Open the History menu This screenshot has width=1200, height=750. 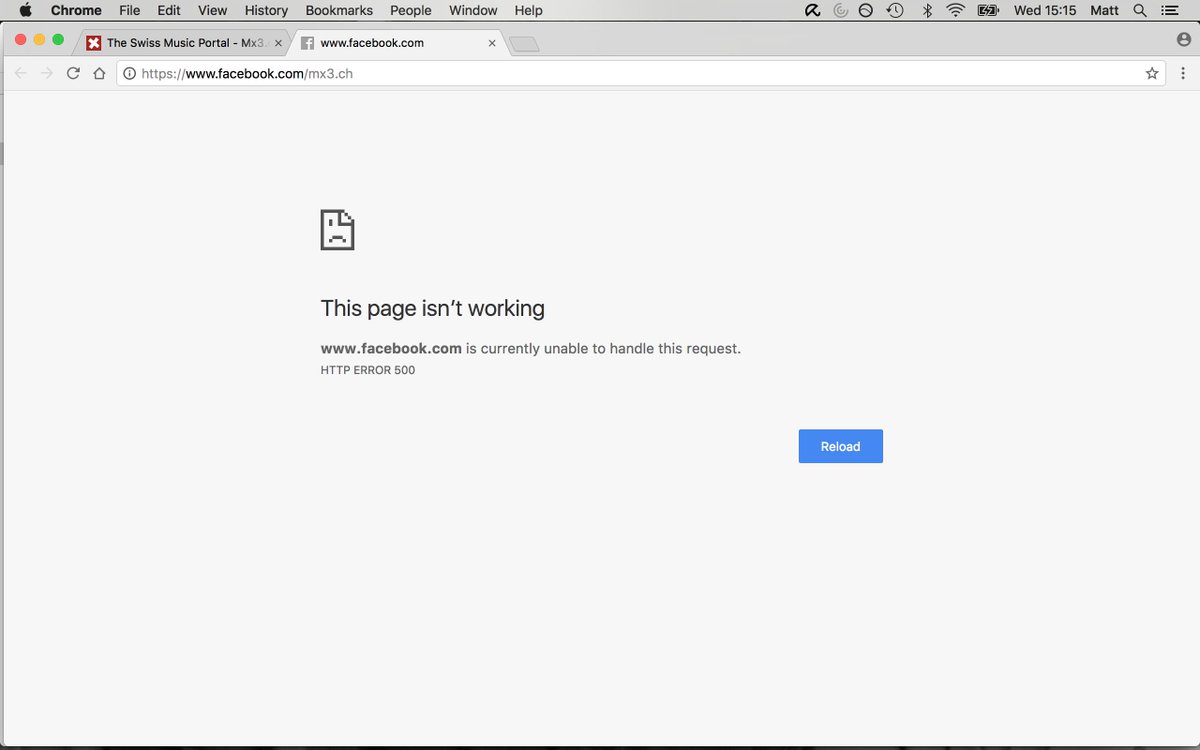click(266, 10)
